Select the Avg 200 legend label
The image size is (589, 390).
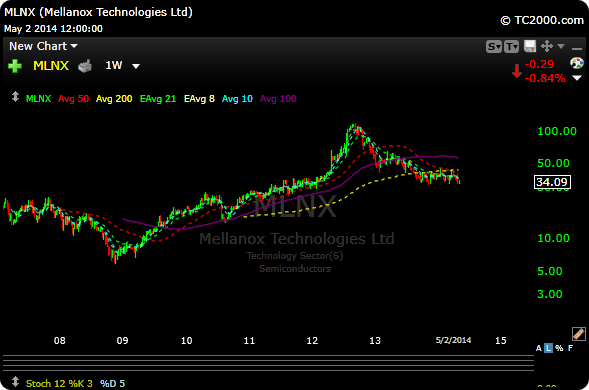114,99
